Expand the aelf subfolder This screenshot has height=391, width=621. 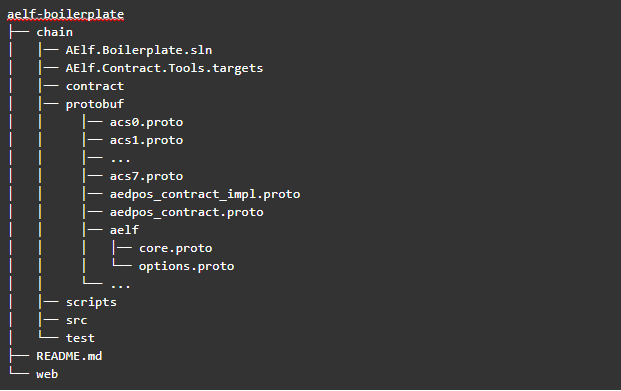[124, 230]
